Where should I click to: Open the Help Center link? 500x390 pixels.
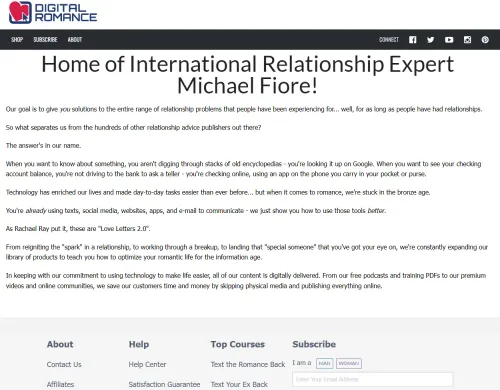click(147, 364)
